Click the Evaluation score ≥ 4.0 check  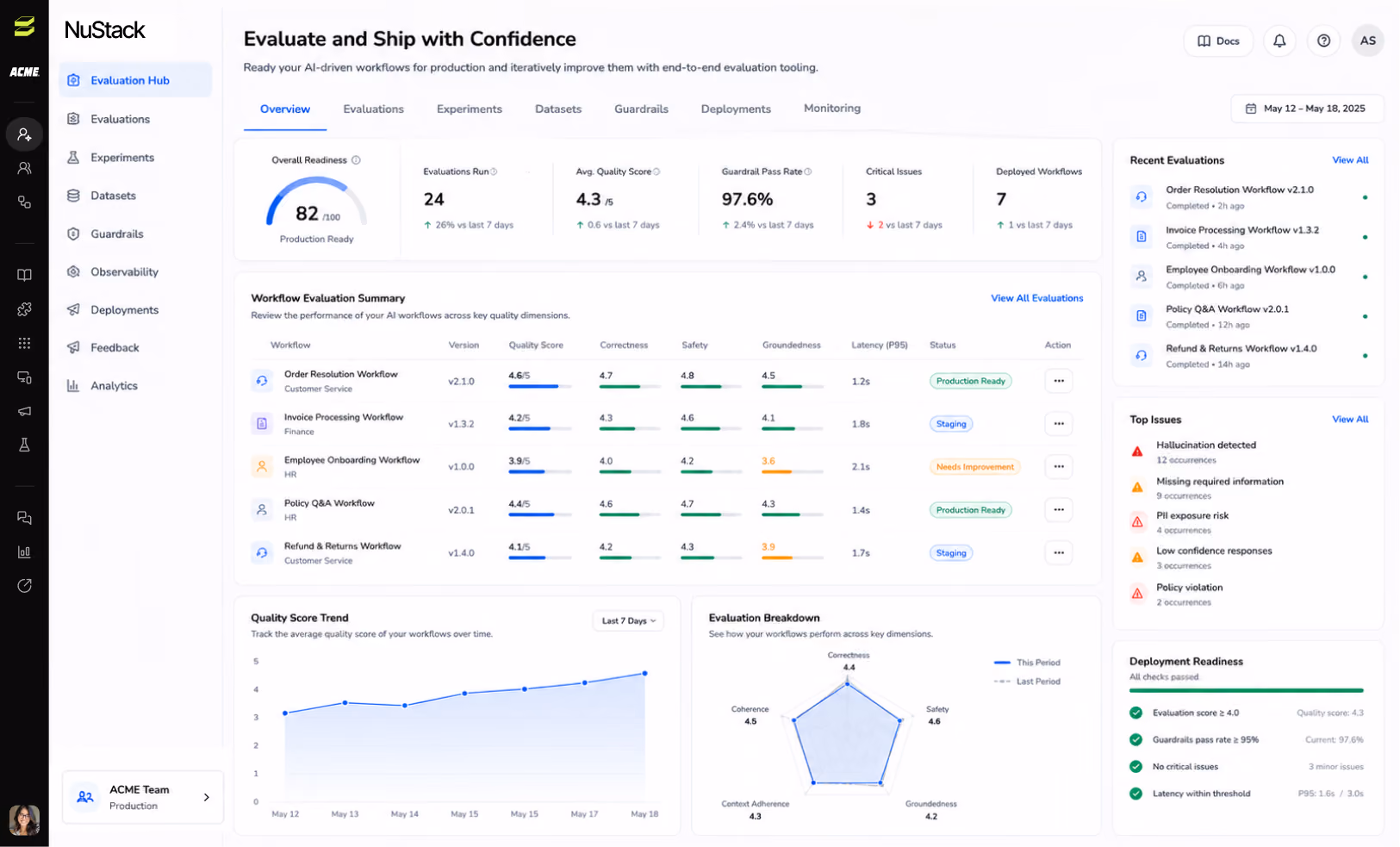(x=1136, y=713)
